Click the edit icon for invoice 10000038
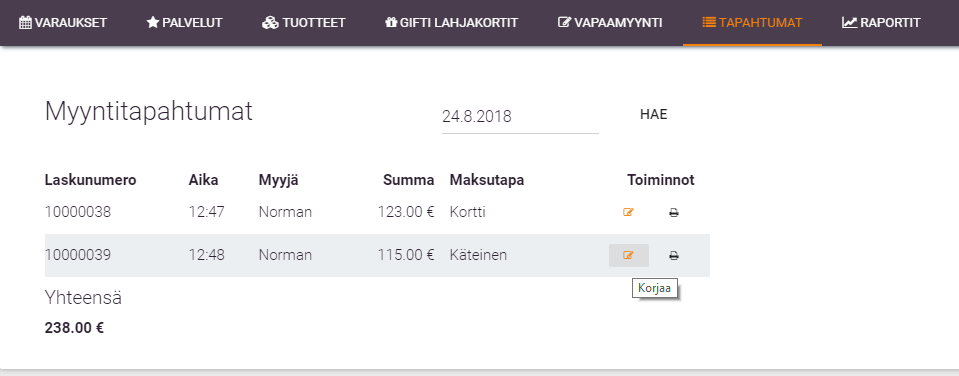Viewport: 959px width, 376px height. point(628,213)
